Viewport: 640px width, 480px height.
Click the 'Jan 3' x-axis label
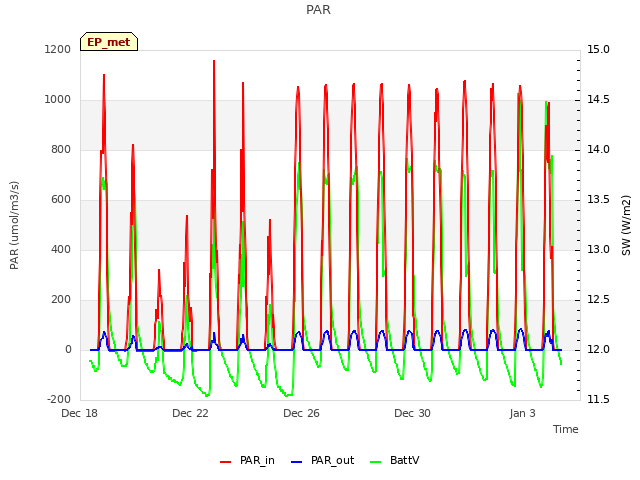tap(522, 413)
